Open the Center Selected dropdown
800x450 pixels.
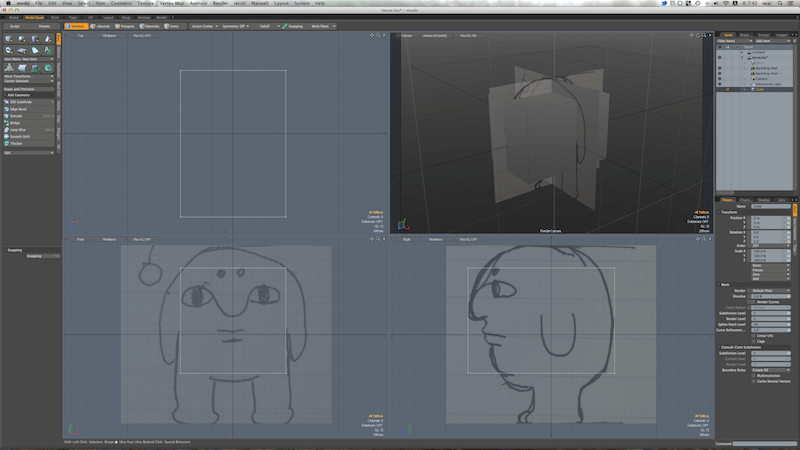click(29, 81)
